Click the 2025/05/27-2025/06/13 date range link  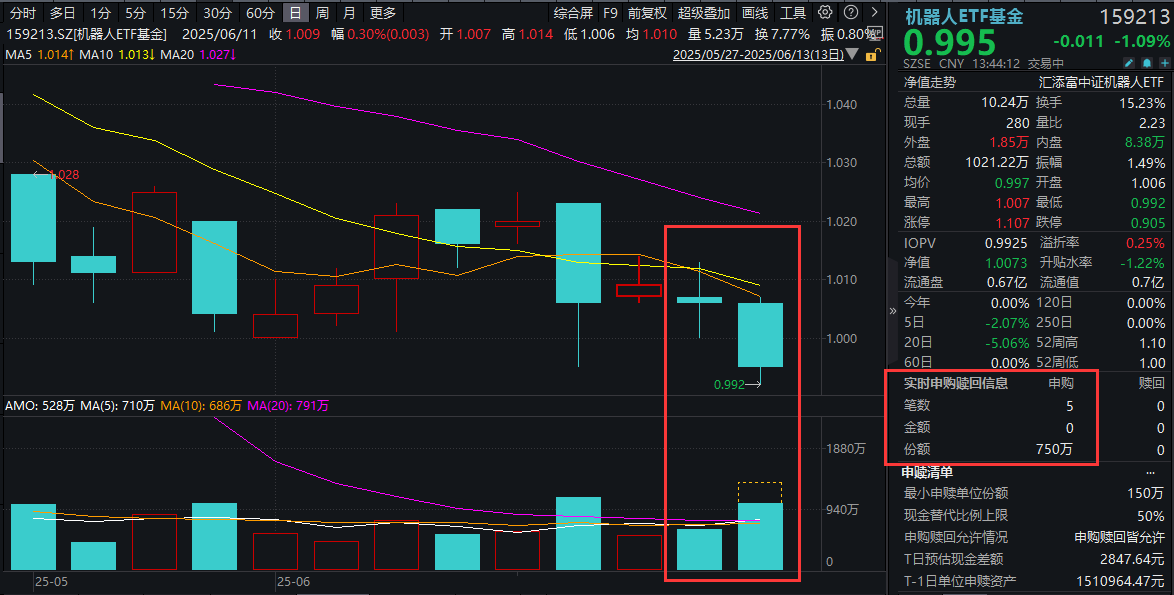758,53
